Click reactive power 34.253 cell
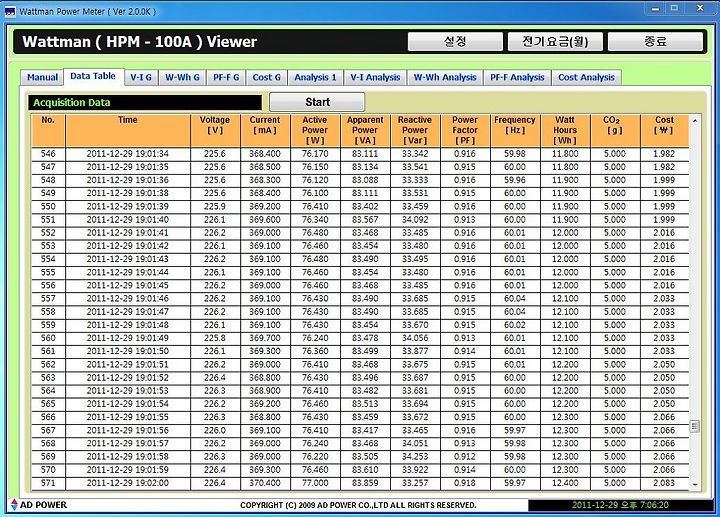This screenshot has height=517, width=720. (x=415, y=457)
